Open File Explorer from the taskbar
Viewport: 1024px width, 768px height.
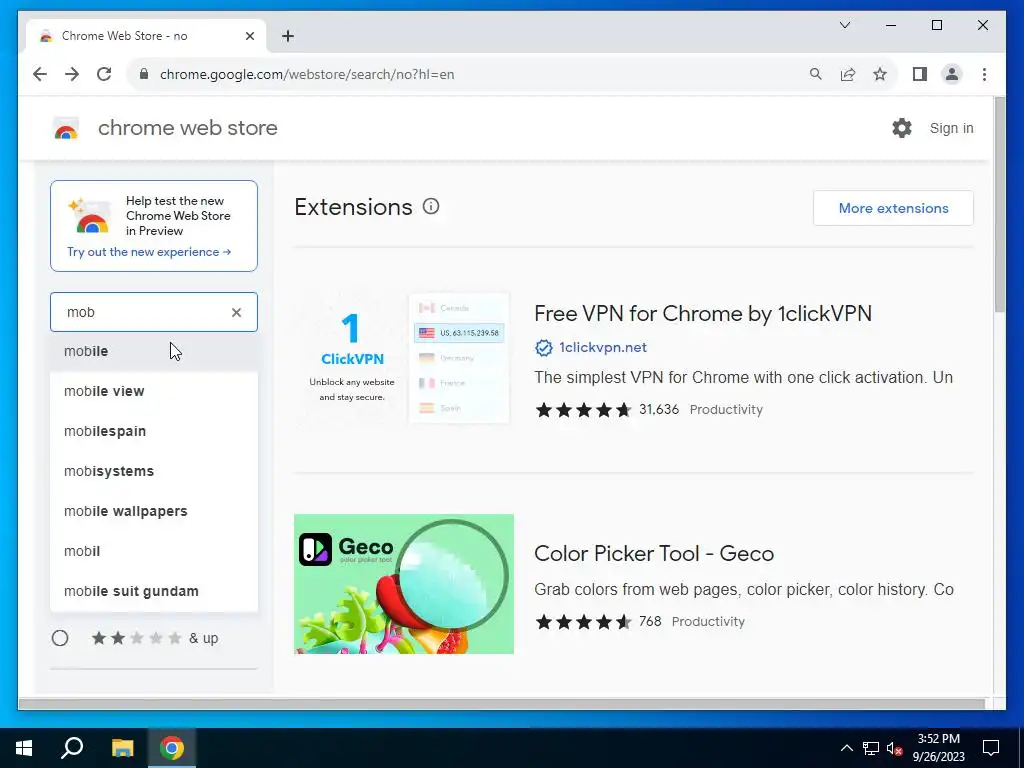122,748
